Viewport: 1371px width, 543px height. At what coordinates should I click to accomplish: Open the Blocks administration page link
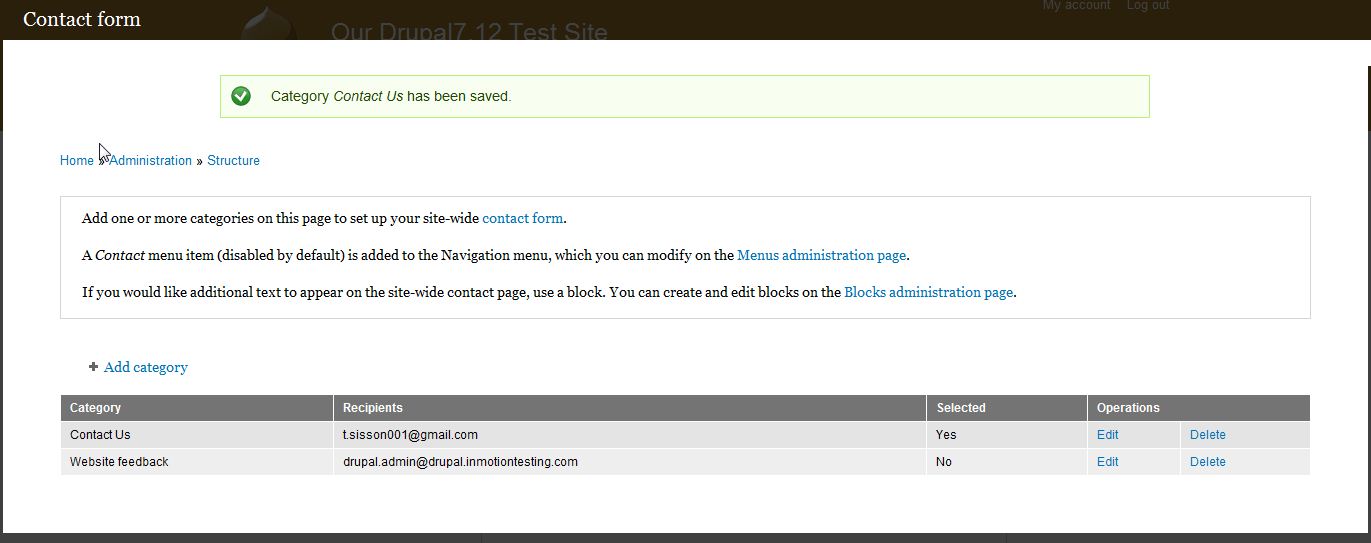tap(928, 292)
